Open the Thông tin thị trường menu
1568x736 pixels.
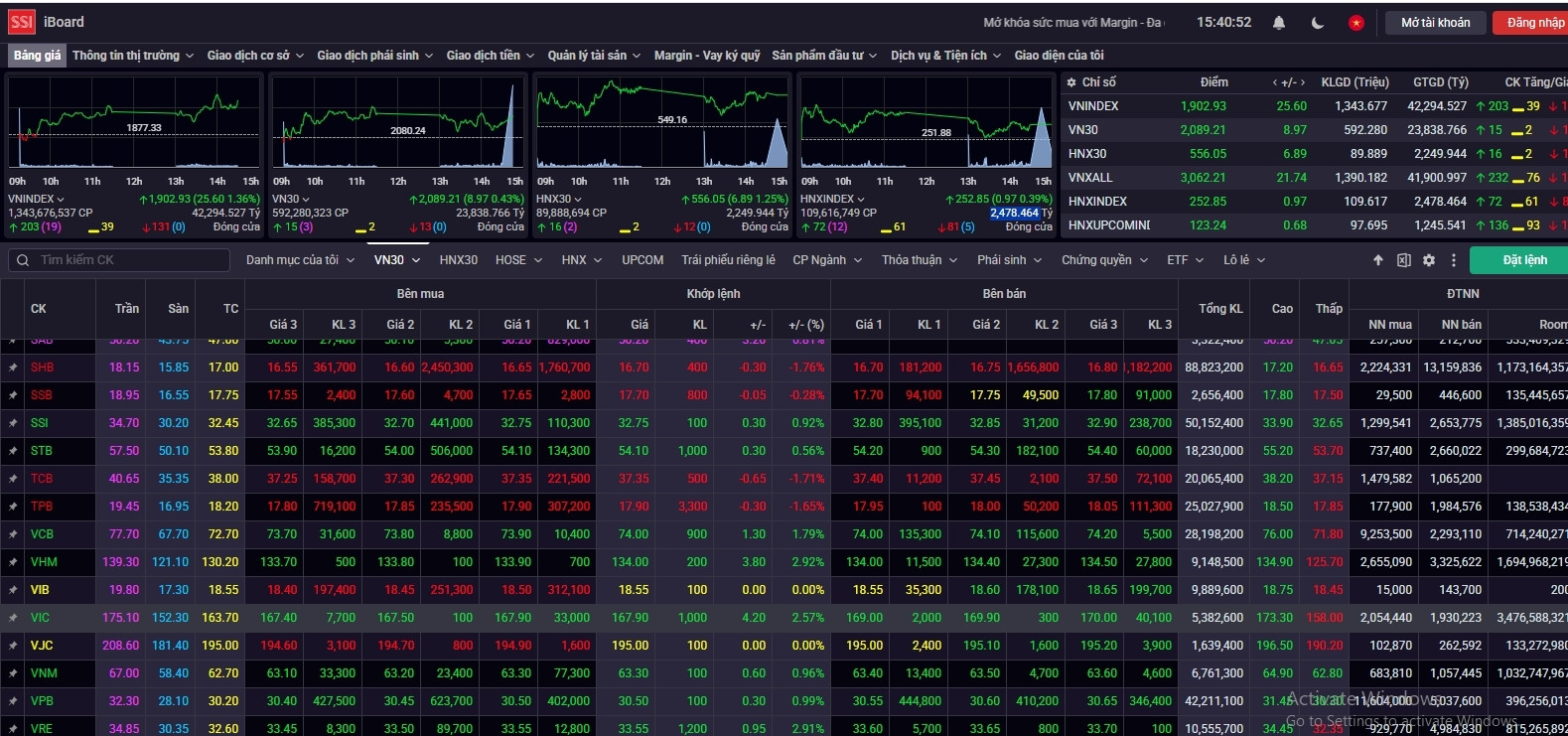[132, 56]
